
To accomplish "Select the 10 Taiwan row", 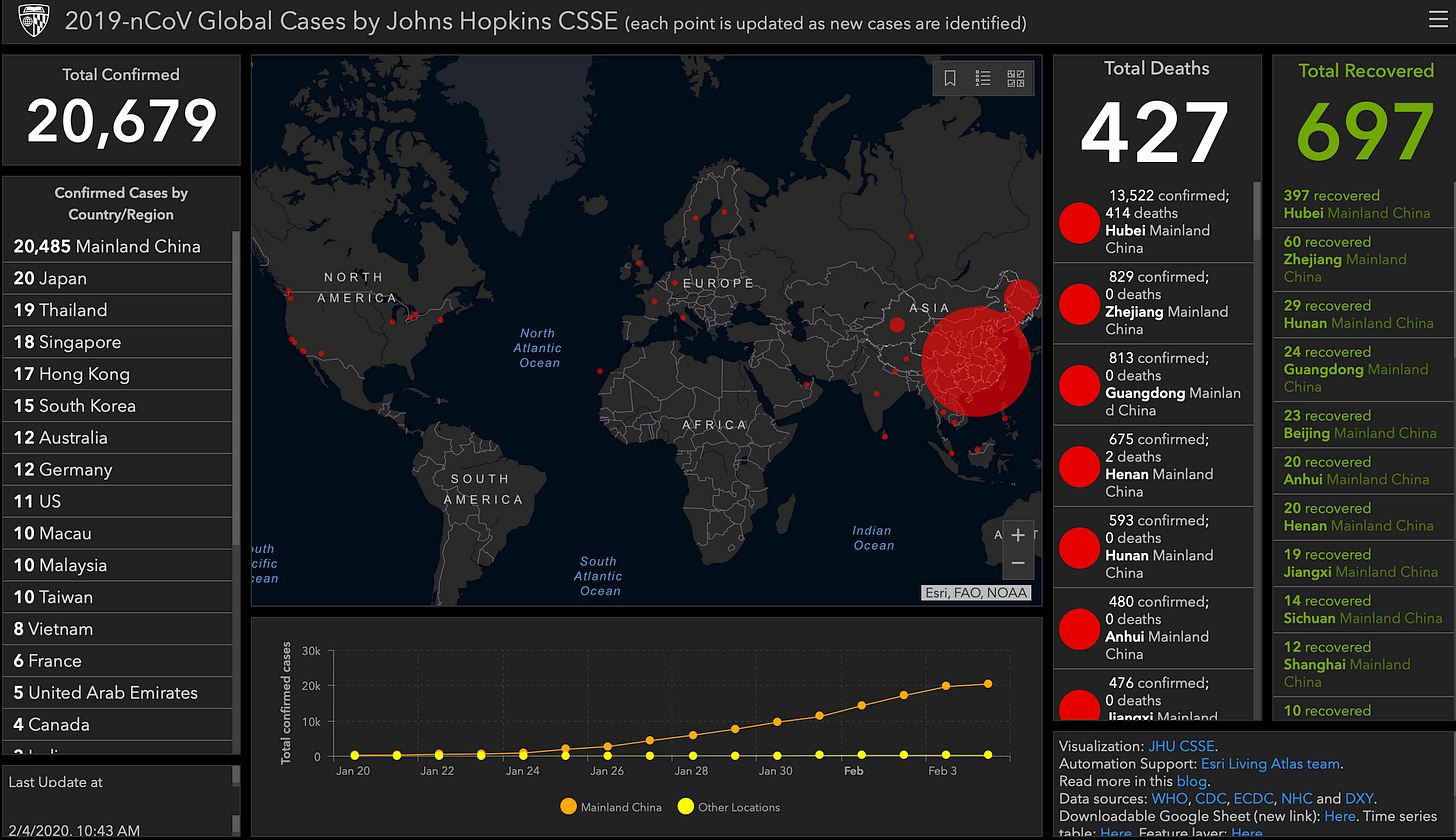I will [118, 597].
